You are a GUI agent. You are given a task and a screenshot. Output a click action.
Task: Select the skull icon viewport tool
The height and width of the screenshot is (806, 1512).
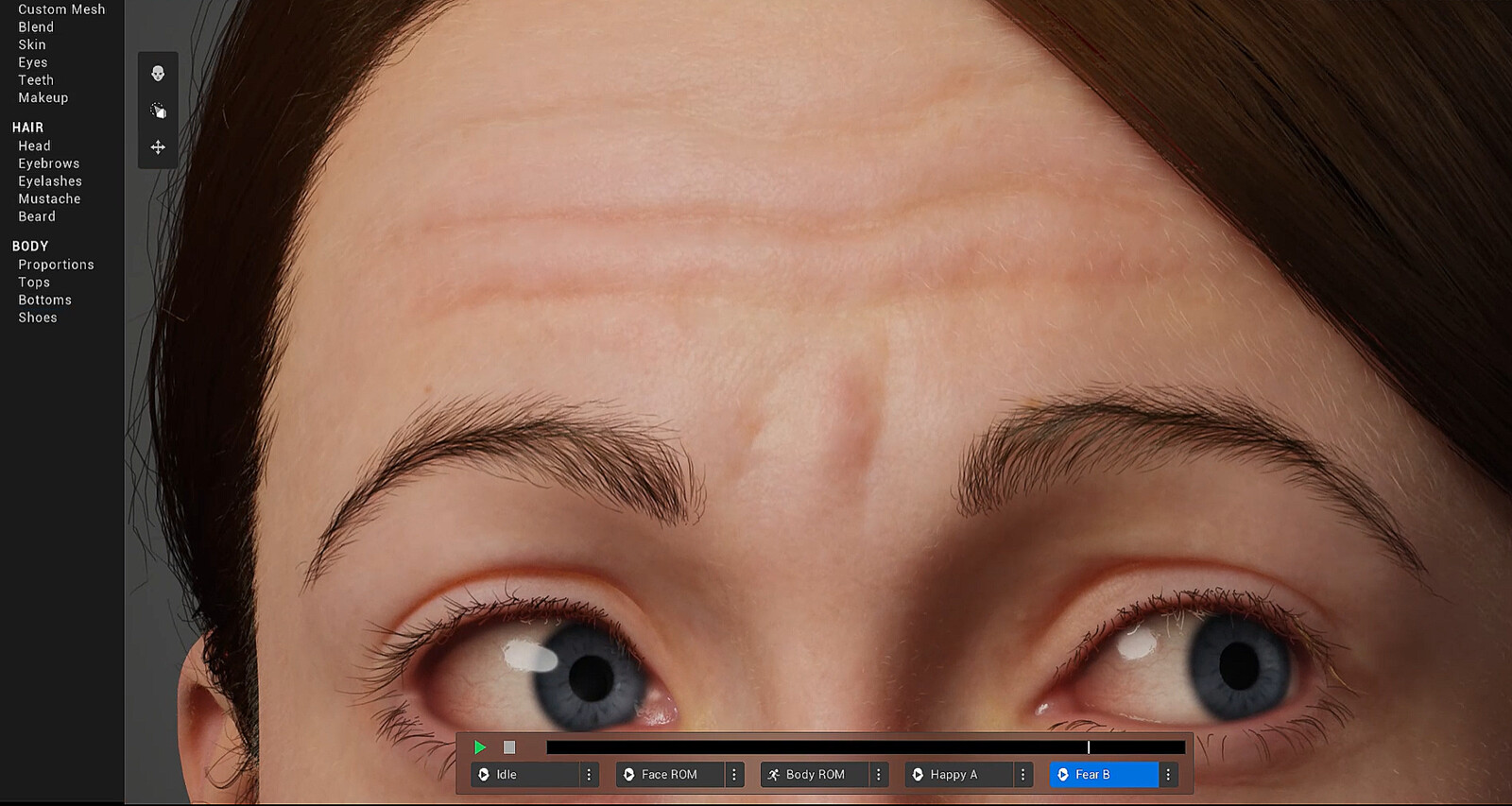[158, 74]
